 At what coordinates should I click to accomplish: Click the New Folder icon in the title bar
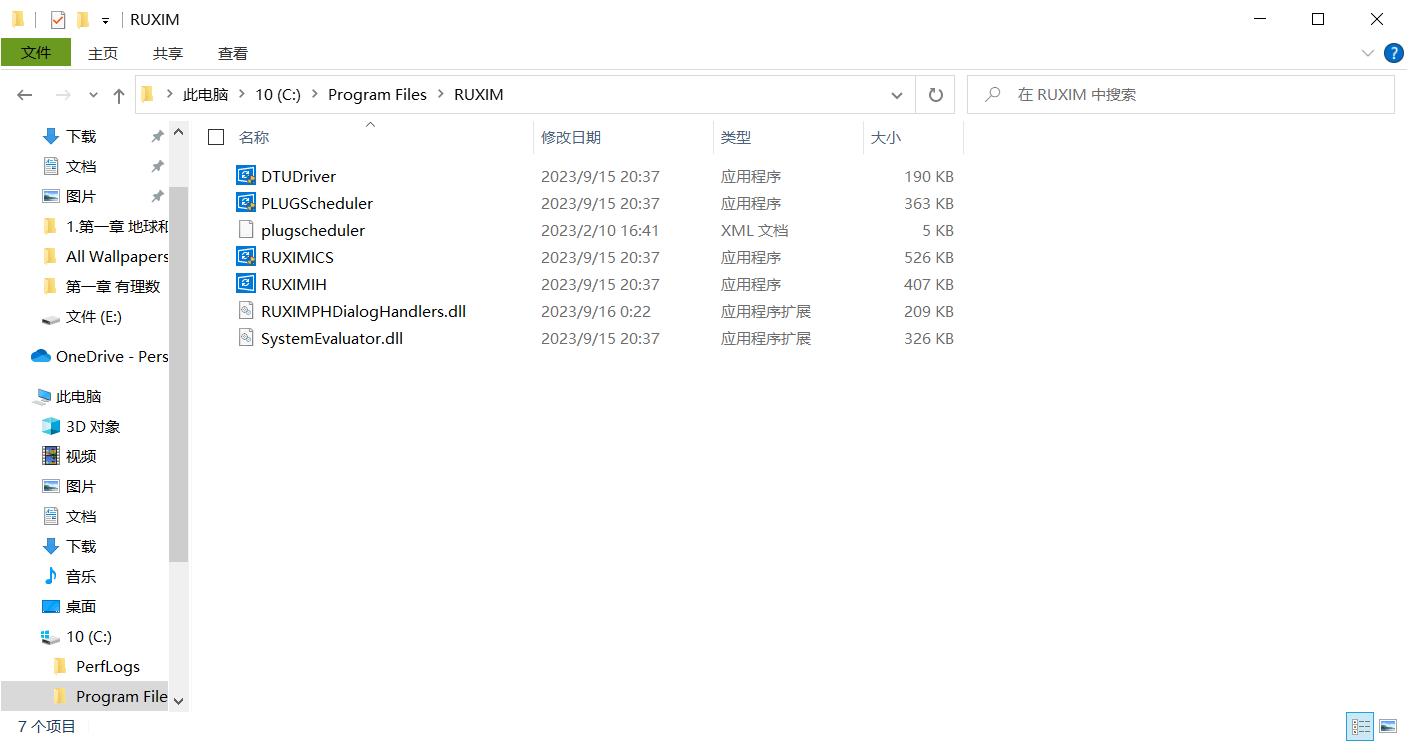coord(83,19)
